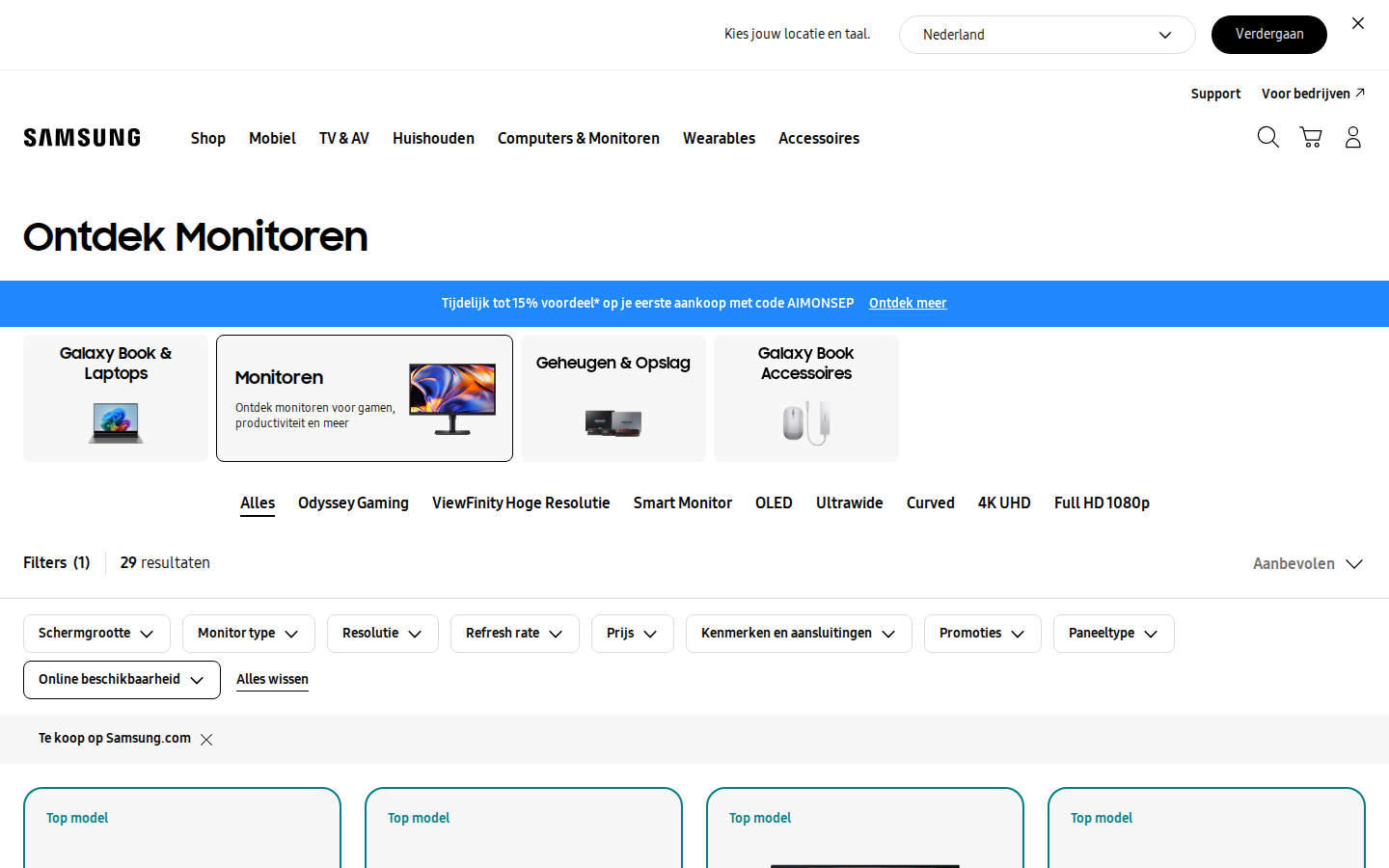Switch to the Odyssey Gaming tab
Image resolution: width=1389 pixels, height=868 pixels.
353,503
